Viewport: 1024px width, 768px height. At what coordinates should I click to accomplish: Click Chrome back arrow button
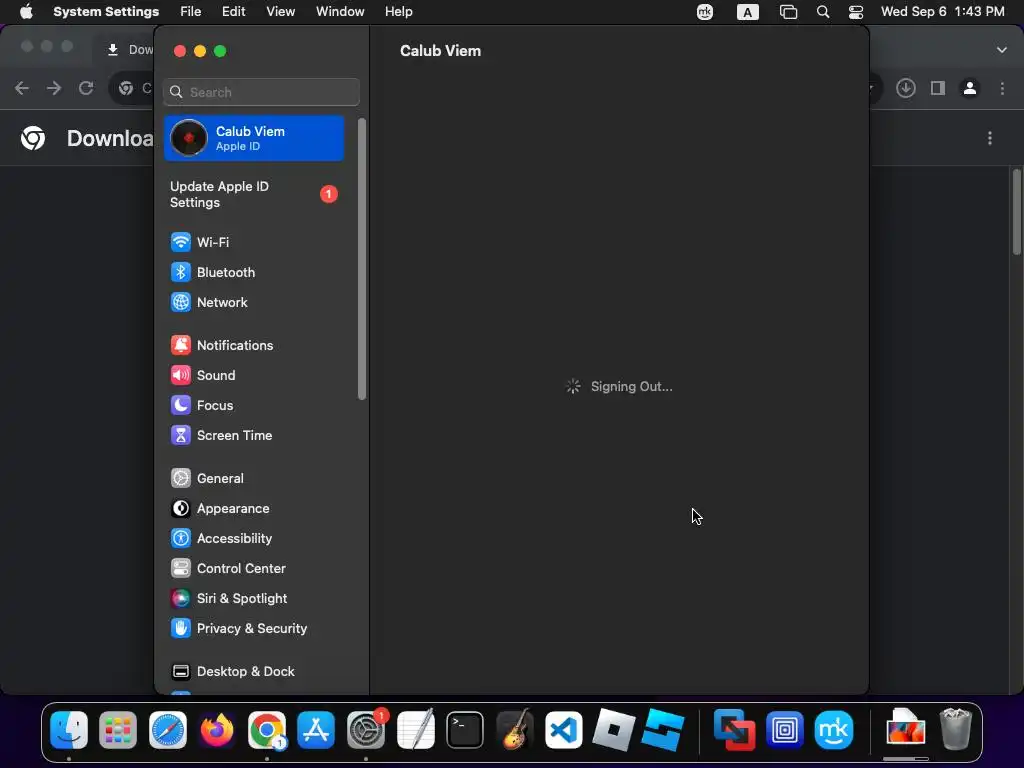(22, 88)
